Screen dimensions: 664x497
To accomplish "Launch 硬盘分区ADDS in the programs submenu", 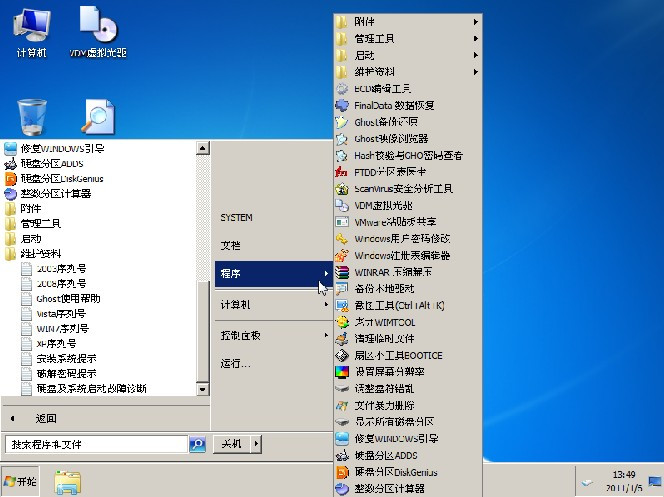I will click(x=408, y=456).
